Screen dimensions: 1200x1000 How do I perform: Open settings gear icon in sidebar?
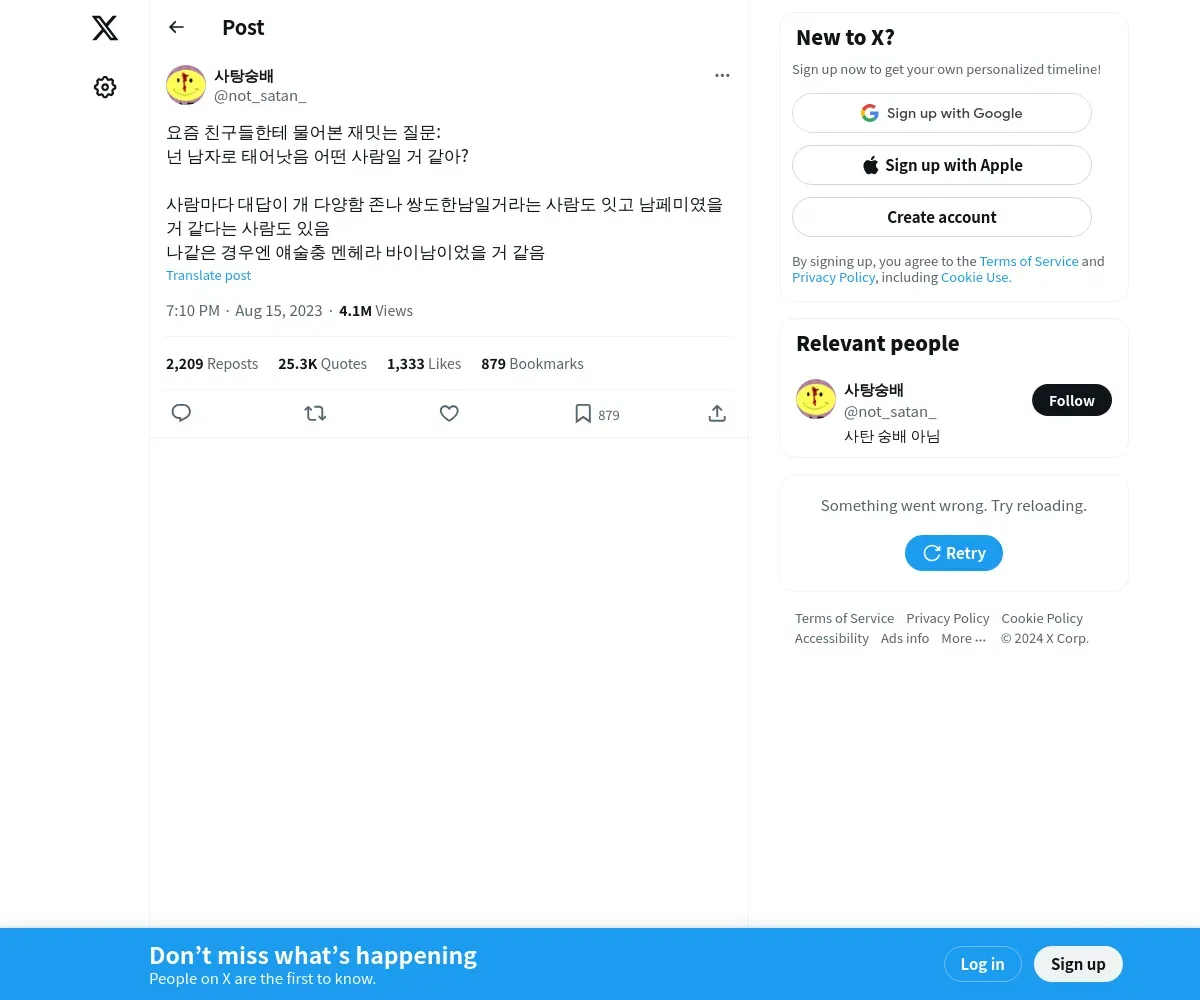(105, 87)
